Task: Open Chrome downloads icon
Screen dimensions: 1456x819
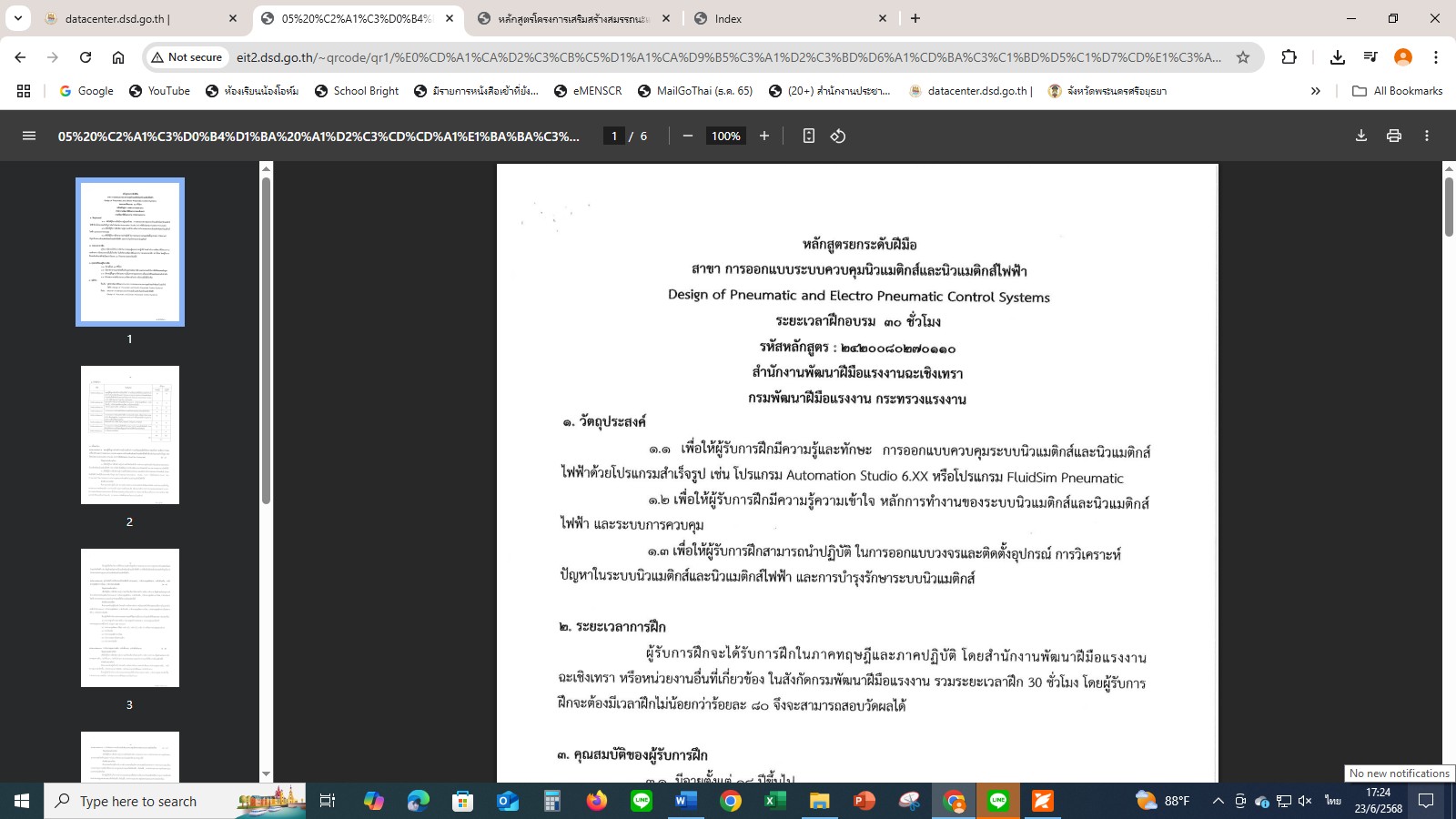Action: click(1338, 57)
